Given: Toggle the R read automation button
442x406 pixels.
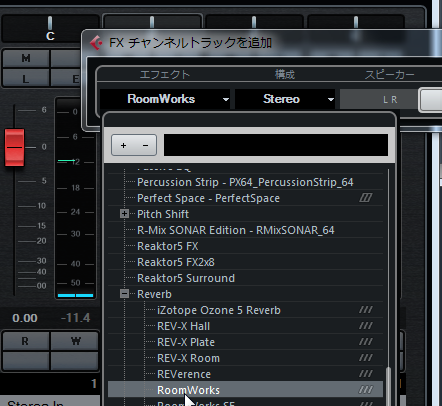Looking at the screenshot, I should 26,341.
